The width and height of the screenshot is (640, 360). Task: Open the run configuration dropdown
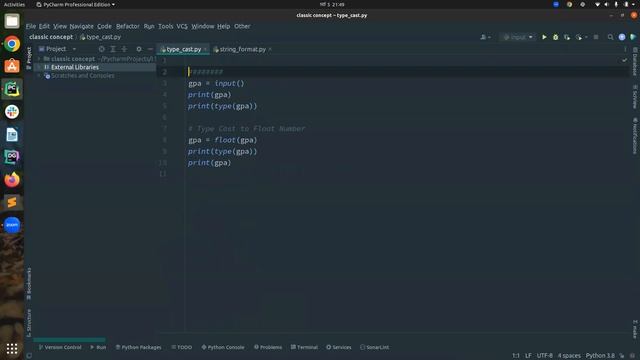tap(518, 37)
